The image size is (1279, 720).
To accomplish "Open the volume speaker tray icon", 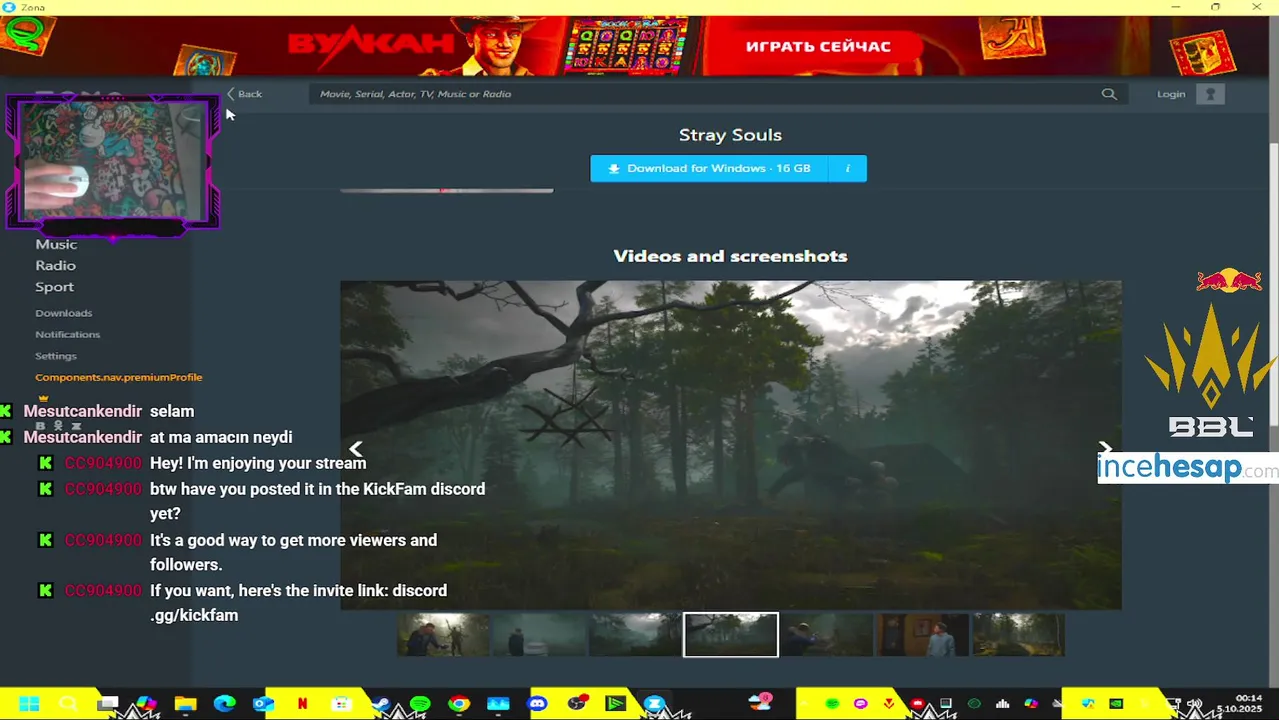I will [1195, 703].
